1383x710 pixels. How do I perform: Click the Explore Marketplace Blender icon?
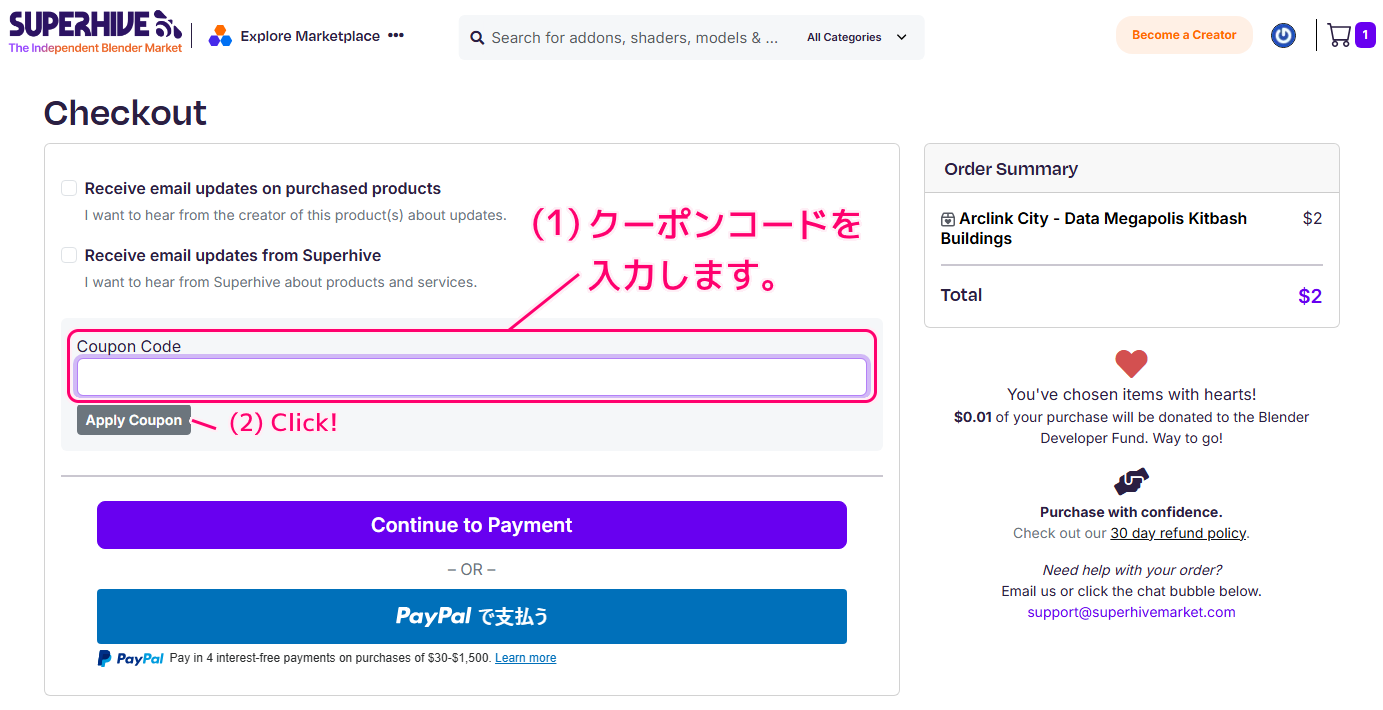pos(219,36)
